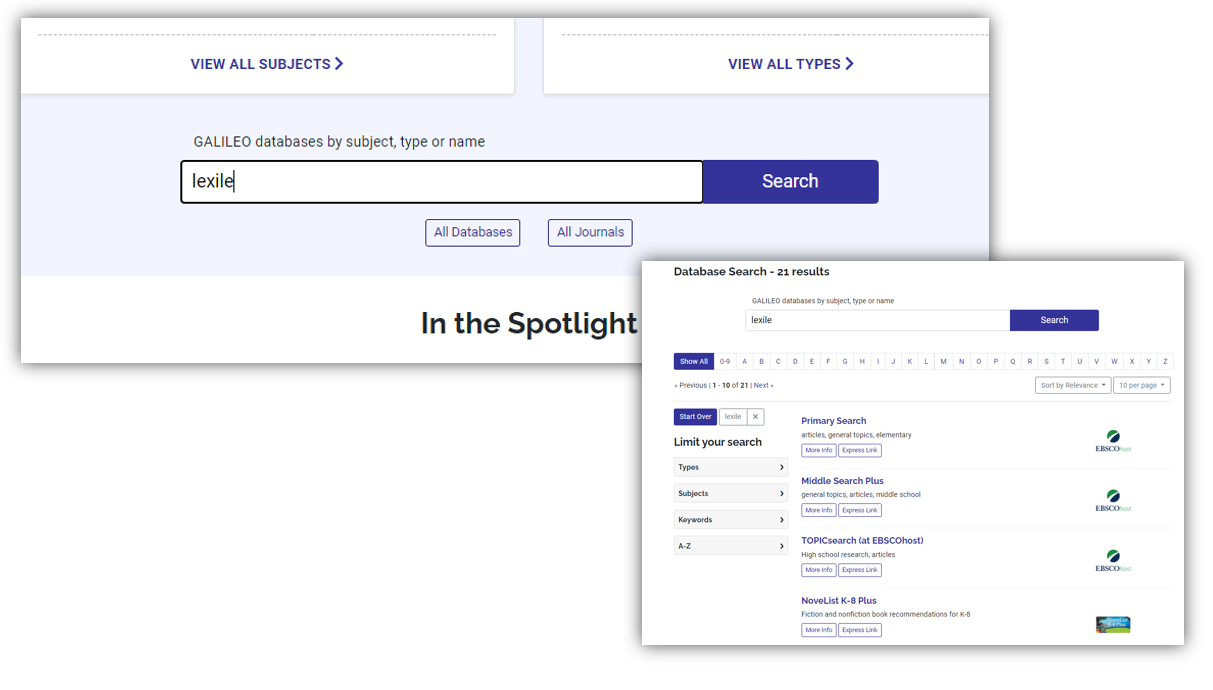Click Express Link for NoveList K-8 Plus

(x=860, y=630)
